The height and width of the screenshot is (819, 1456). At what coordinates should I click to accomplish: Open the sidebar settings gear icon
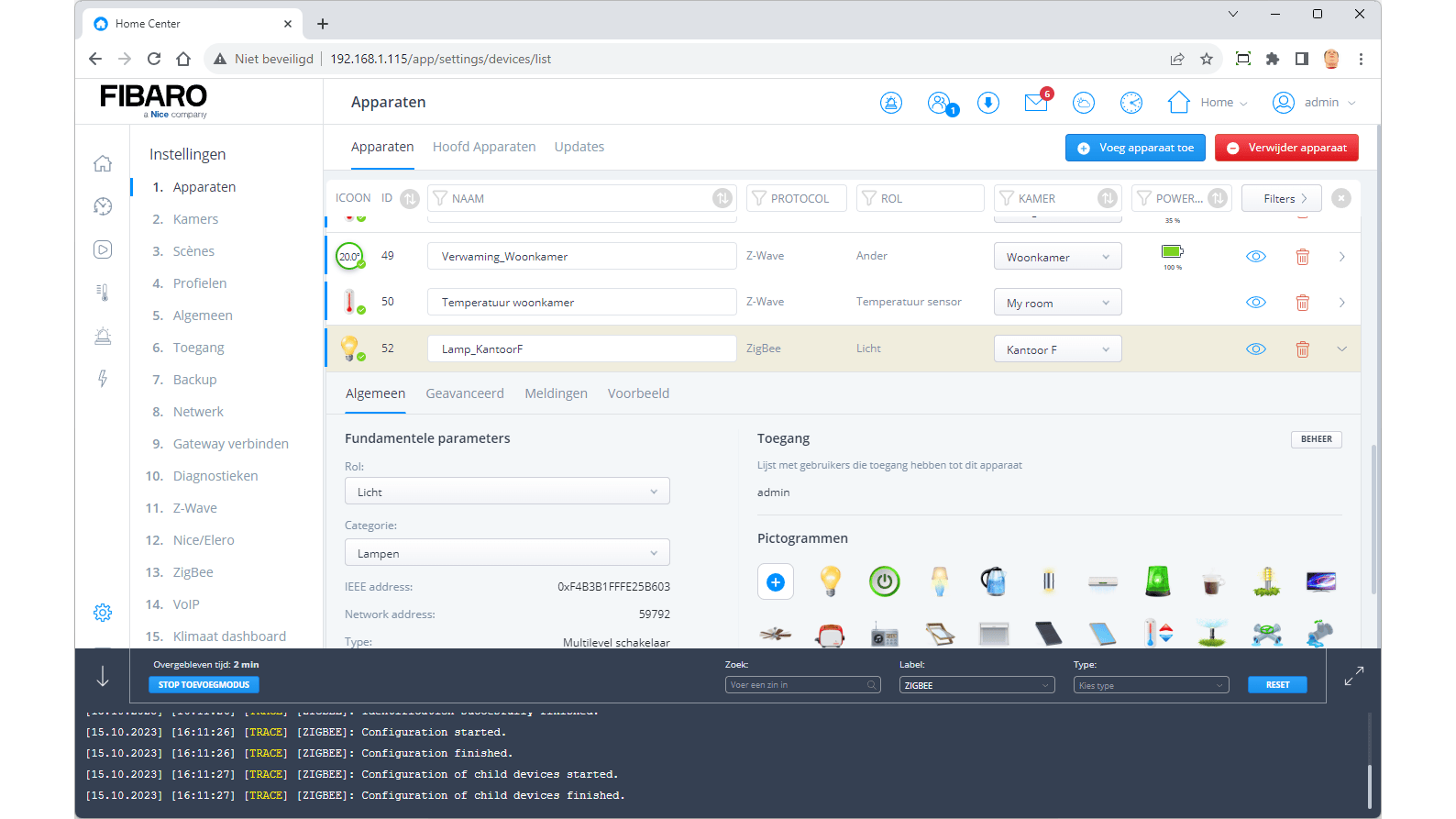[103, 613]
